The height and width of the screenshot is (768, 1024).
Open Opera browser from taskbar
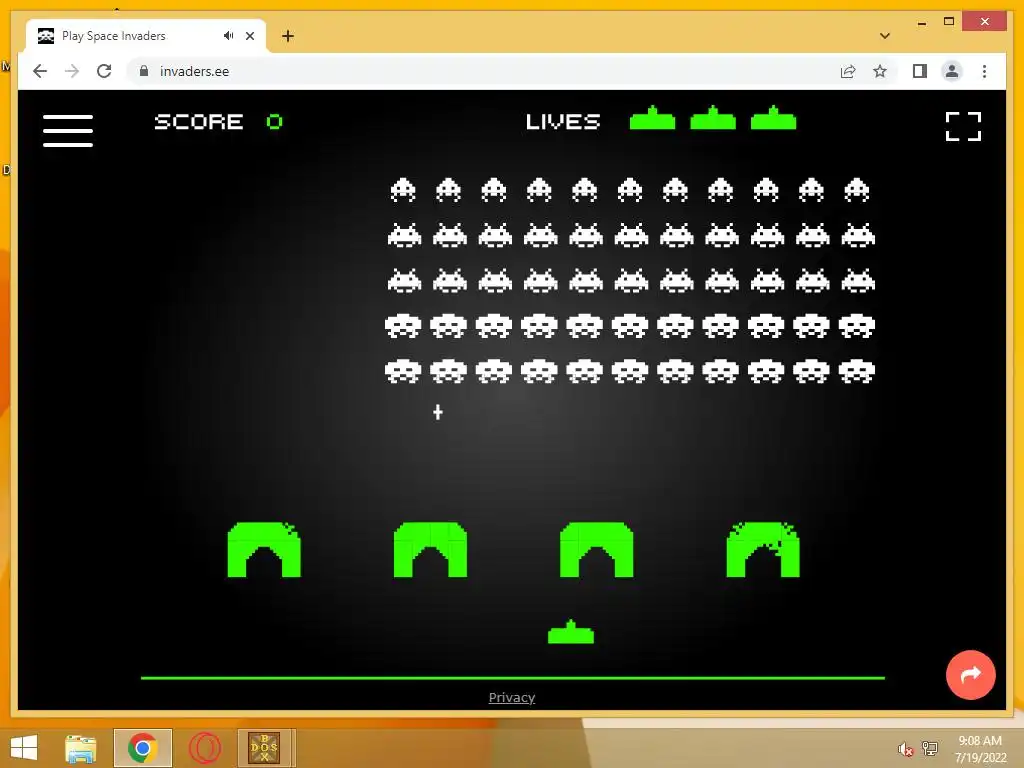(x=204, y=748)
